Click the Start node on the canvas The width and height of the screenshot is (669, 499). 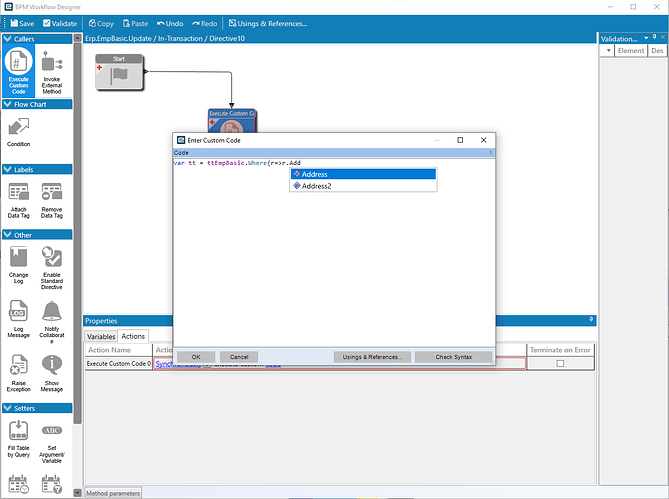pos(119,72)
